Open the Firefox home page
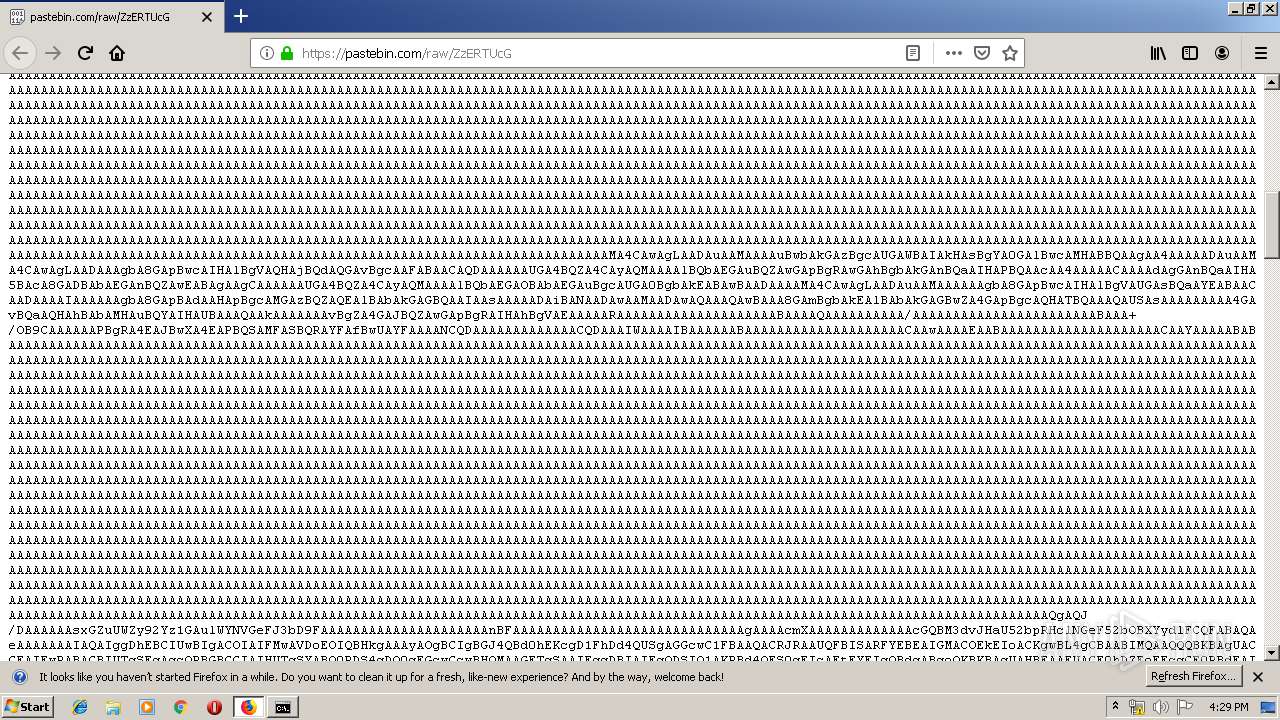This screenshot has width=1280, height=720. pyautogui.click(x=117, y=53)
